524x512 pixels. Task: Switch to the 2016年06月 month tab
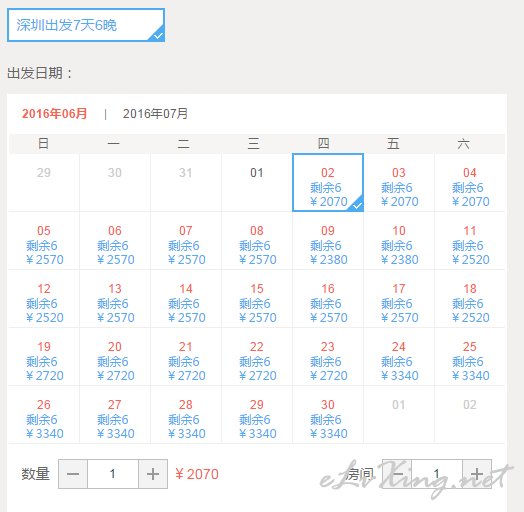54,114
